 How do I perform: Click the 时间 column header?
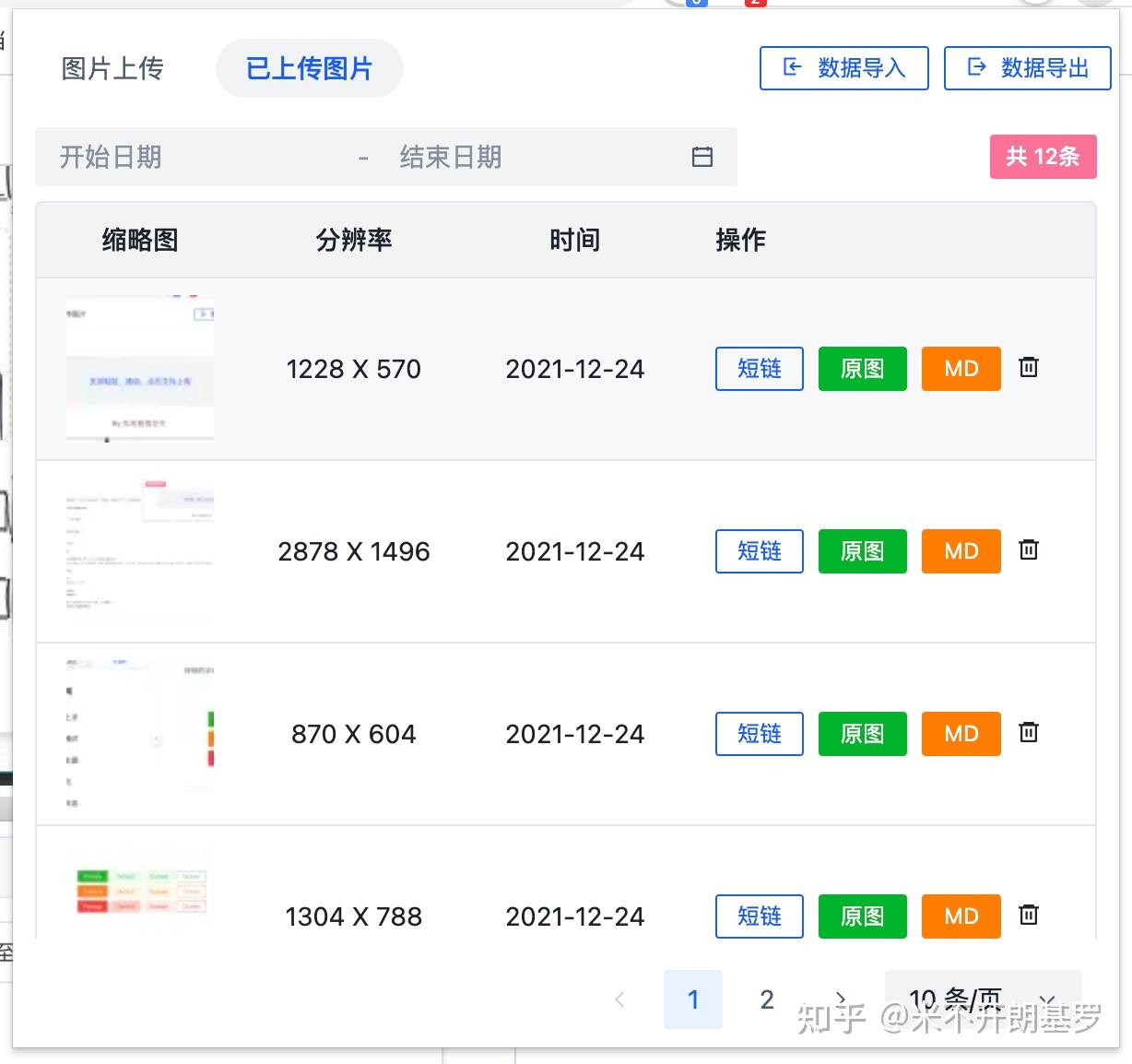pos(575,240)
